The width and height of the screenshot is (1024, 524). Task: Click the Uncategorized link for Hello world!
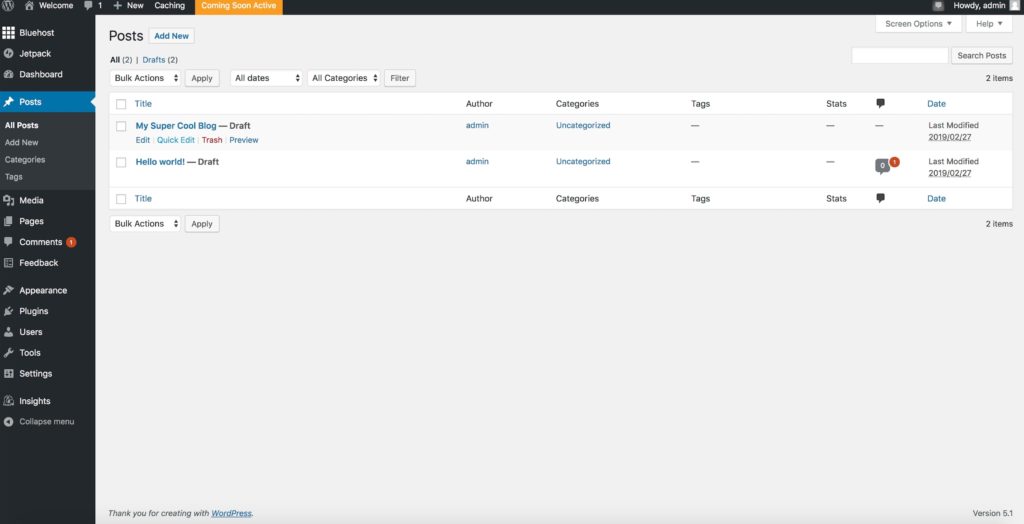[583, 161]
